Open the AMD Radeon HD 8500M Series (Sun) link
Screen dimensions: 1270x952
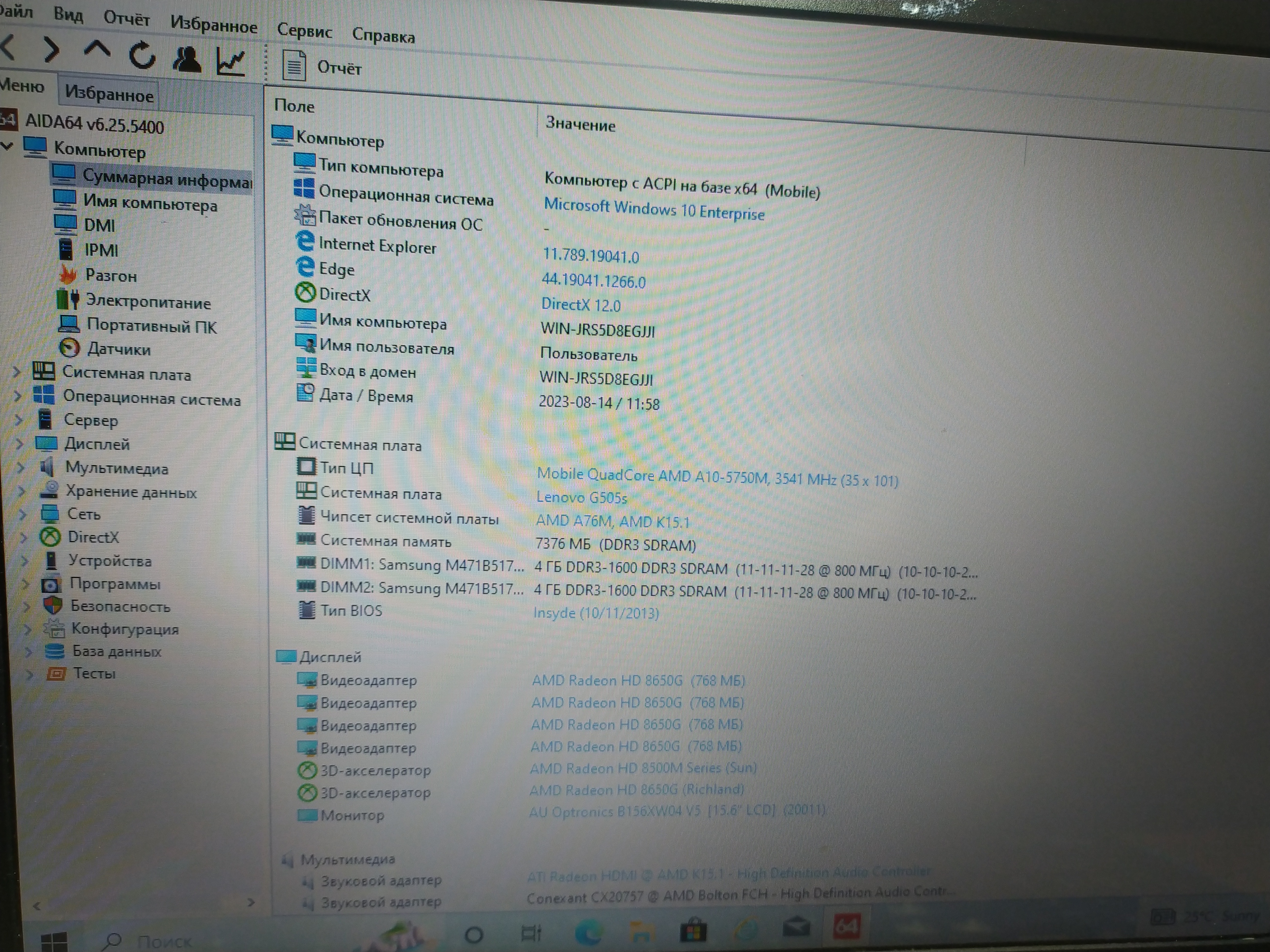coord(643,768)
